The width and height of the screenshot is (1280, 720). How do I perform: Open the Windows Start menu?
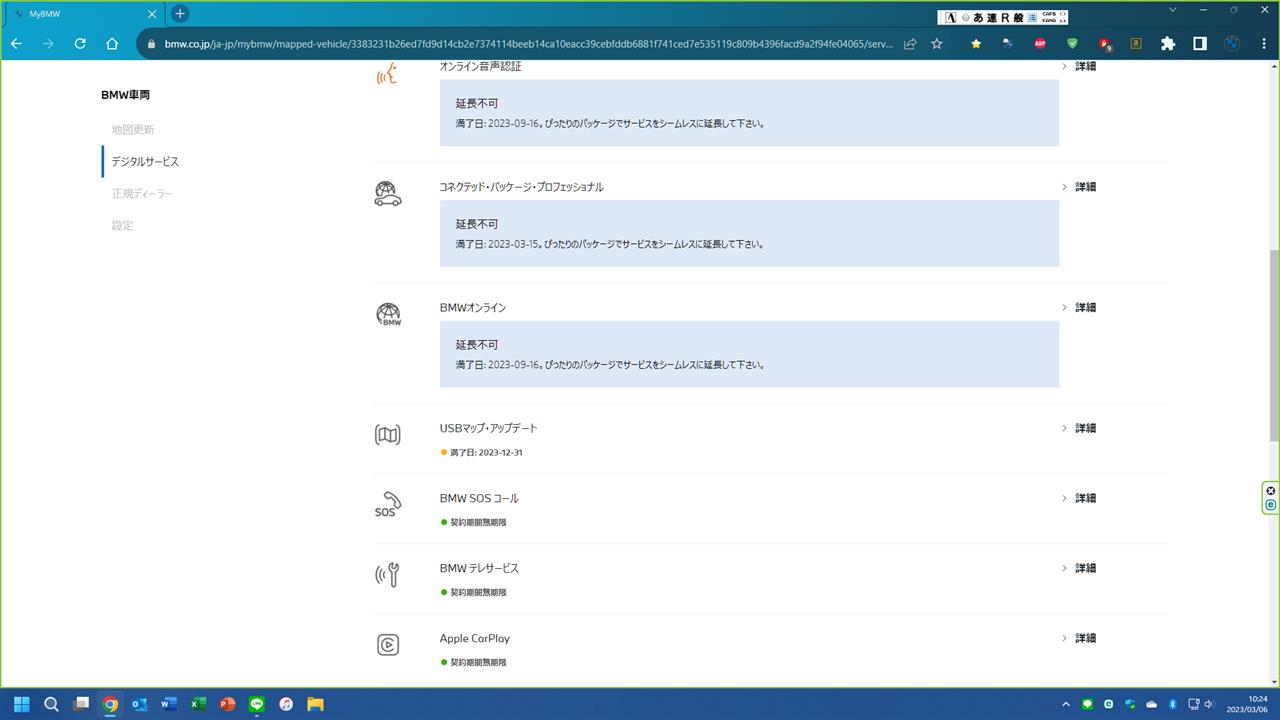21,704
